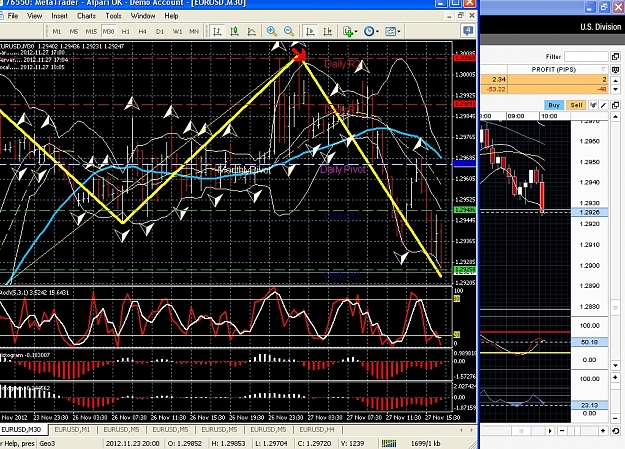Switch to MN timeframe
Screen dimensions: 625x449
(x=194, y=32)
